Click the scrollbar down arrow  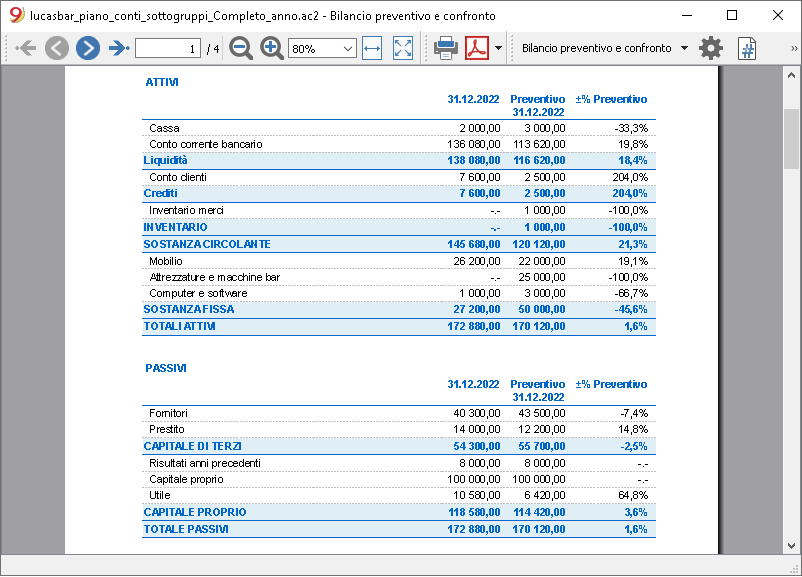[791, 545]
